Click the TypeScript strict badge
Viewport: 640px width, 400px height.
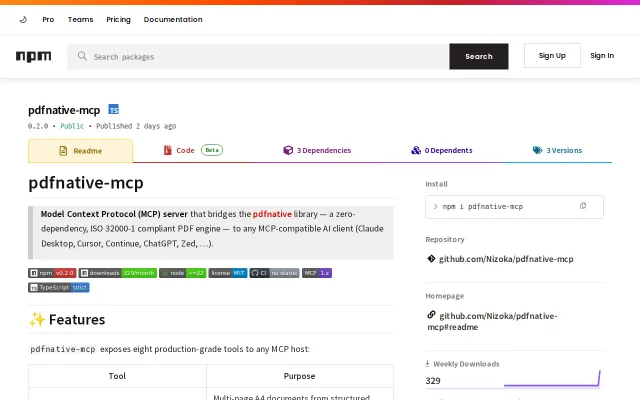pos(59,287)
